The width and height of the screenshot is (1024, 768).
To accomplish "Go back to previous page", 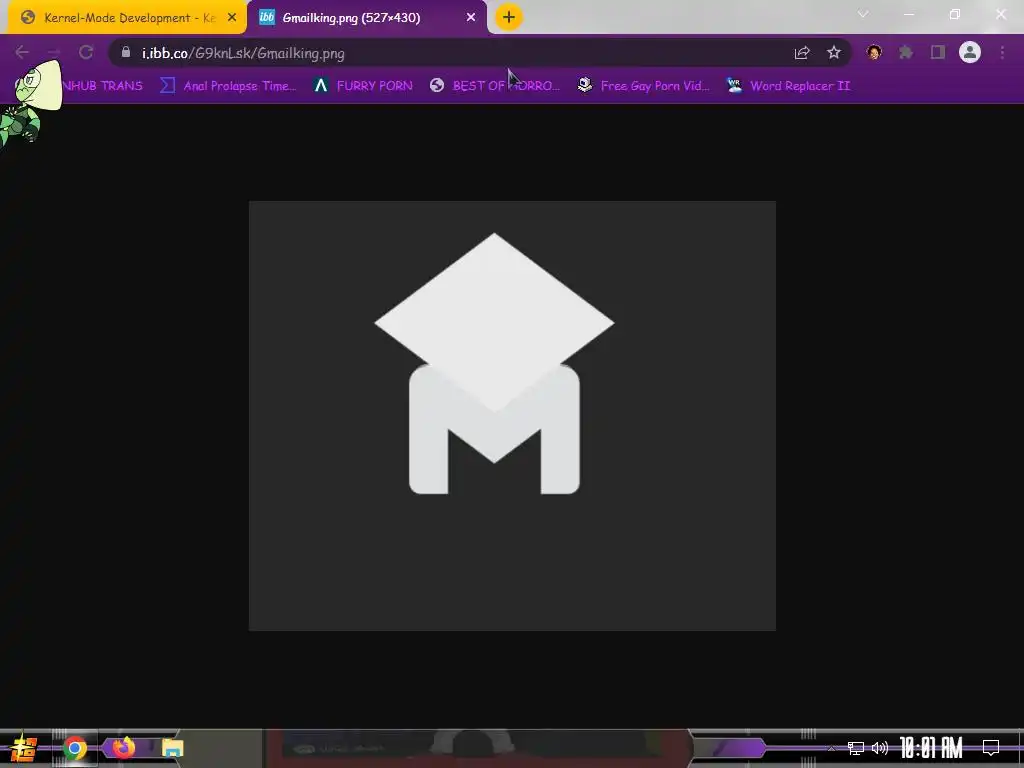I will [22, 52].
